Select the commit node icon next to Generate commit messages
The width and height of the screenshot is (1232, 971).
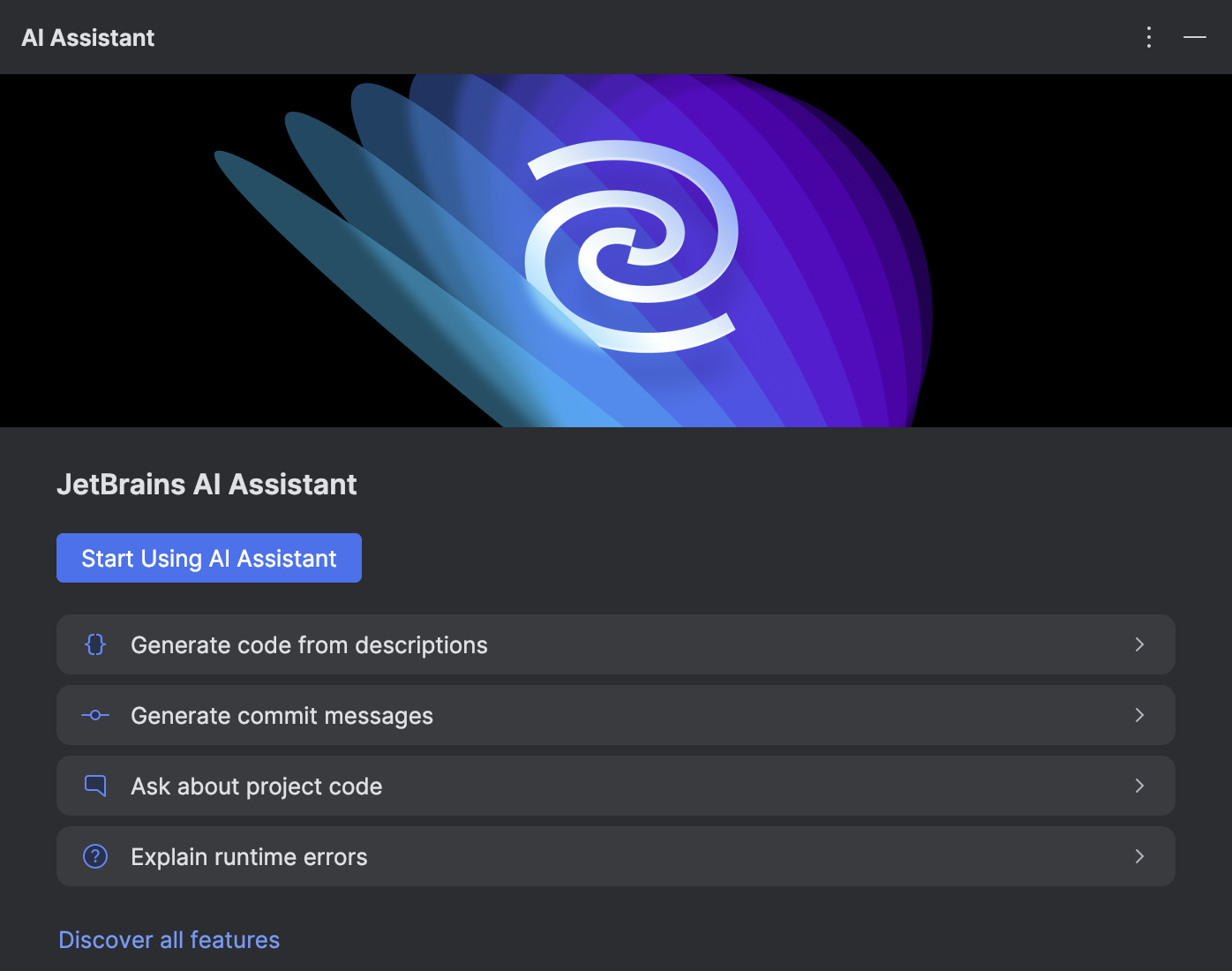pyautogui.click(x=94, y=715)
